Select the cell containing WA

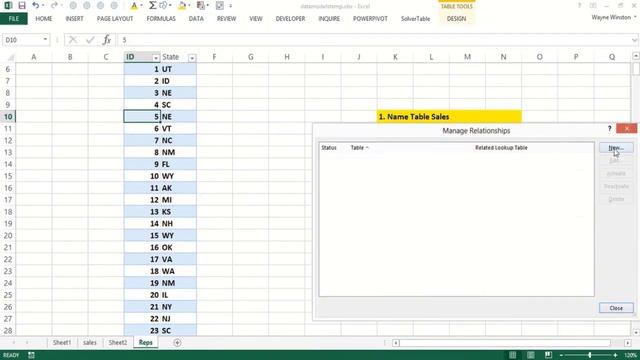pyautogui.click(x=178, y=271)
